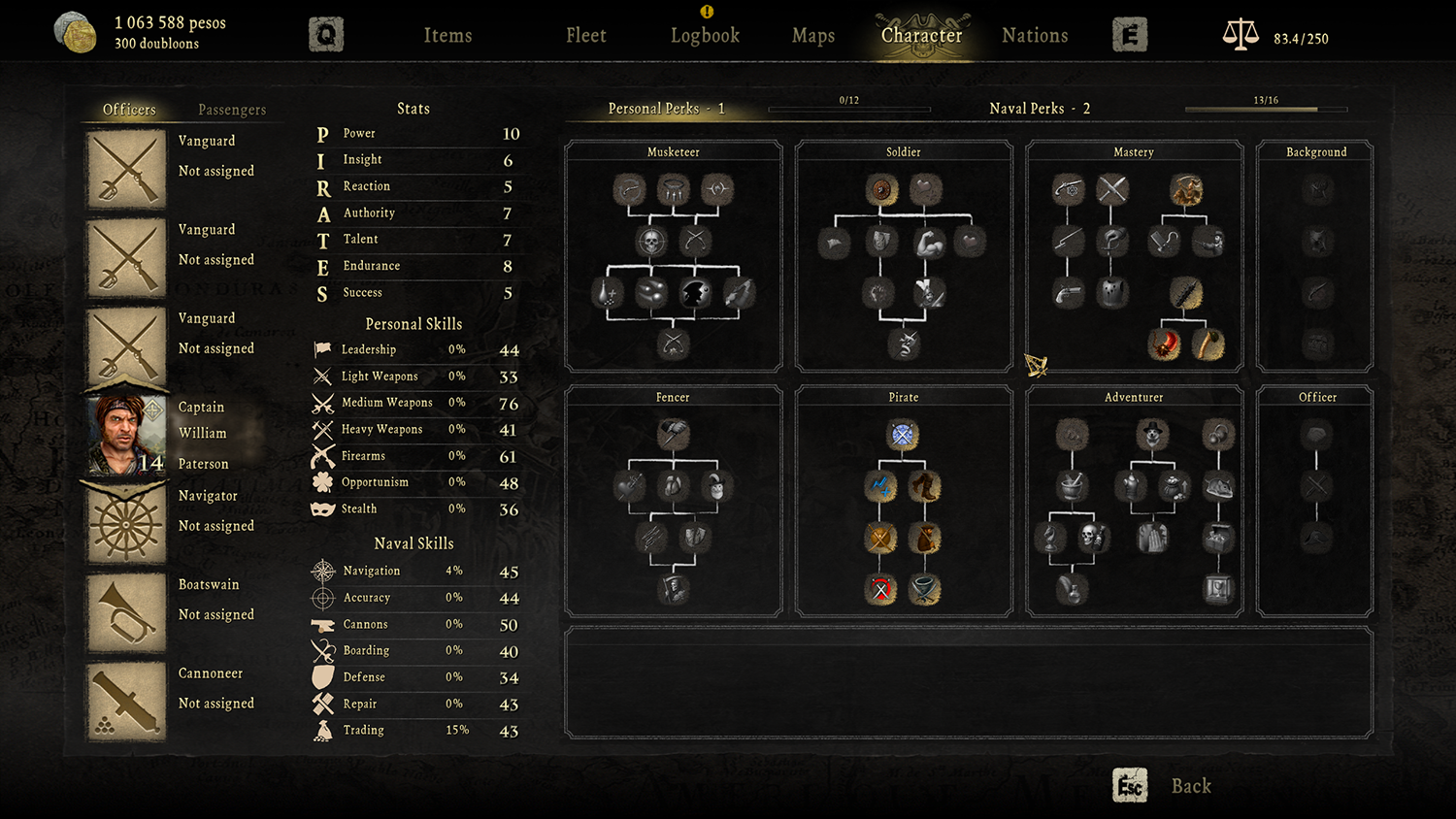Select the blue compass perk in Pirate
The image size is (1456, 819).
click(903, 435)
